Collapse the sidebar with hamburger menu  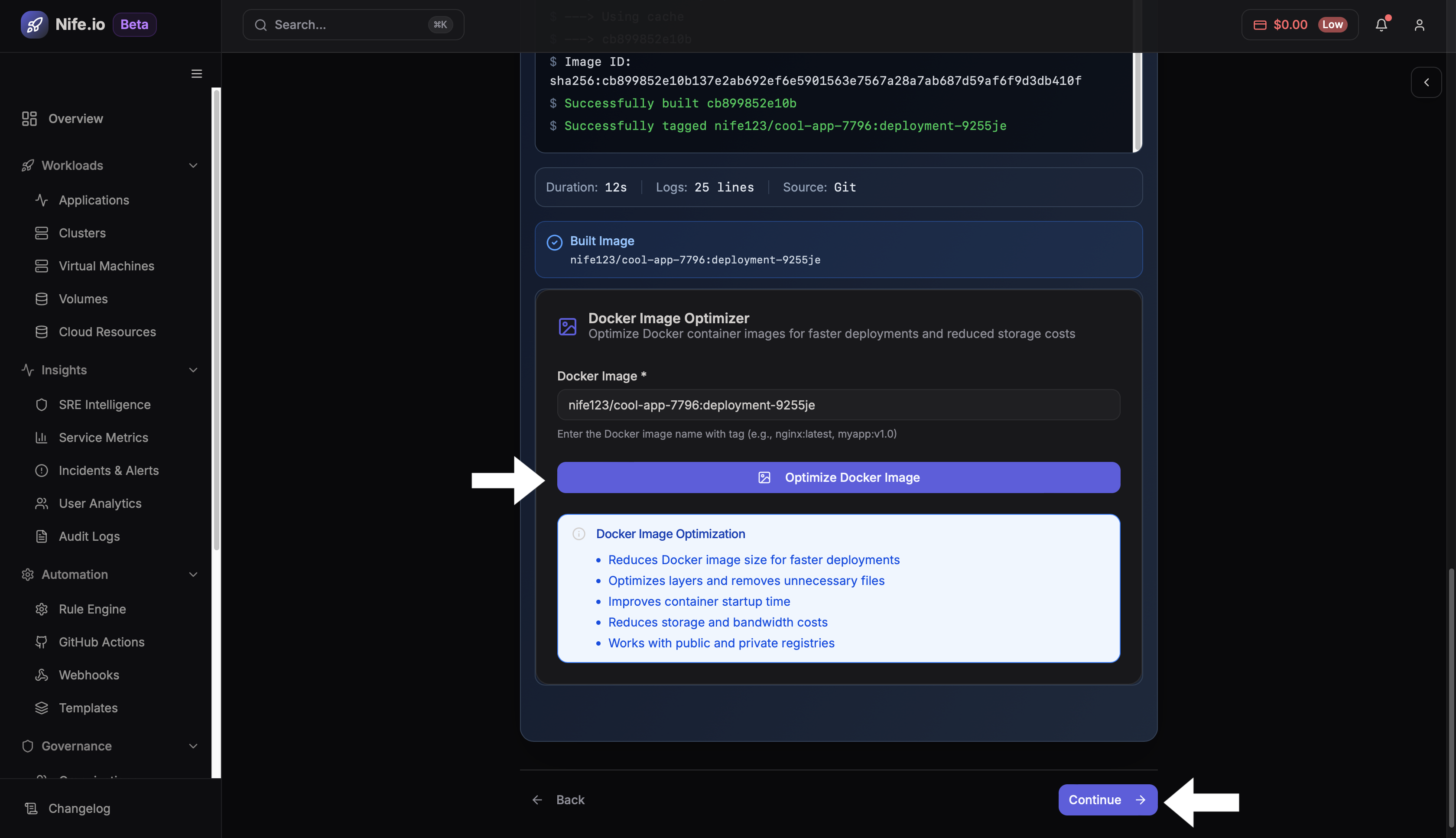(x=196, y=74)
